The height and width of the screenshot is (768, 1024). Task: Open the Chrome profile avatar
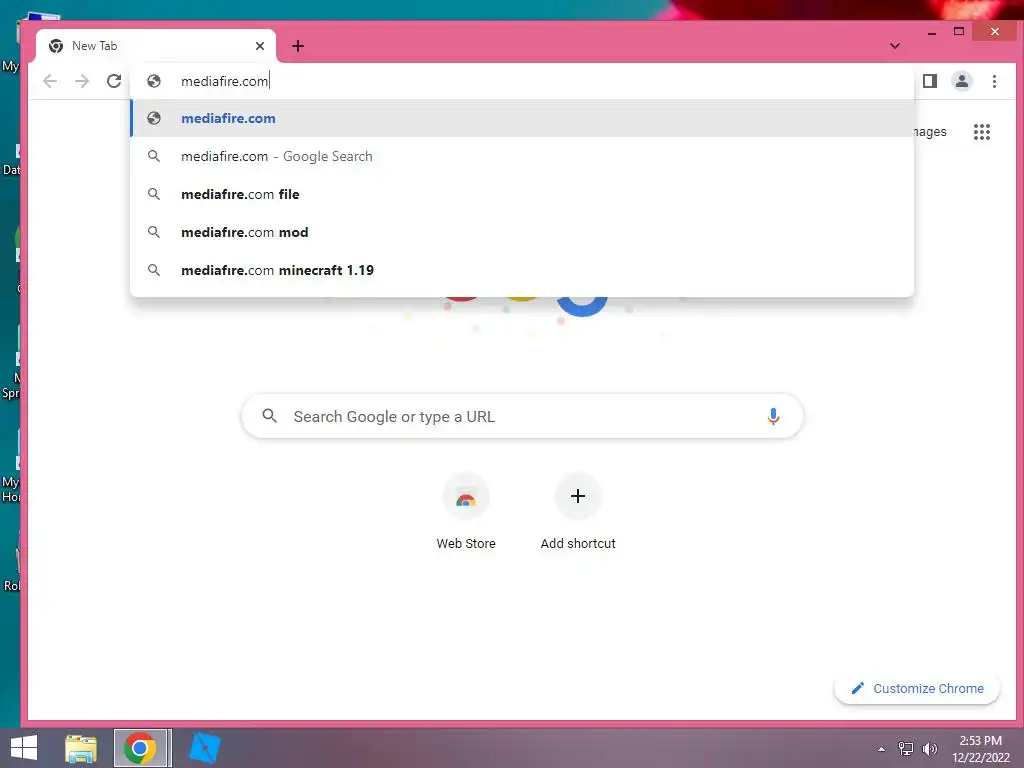tap(962, 81)
